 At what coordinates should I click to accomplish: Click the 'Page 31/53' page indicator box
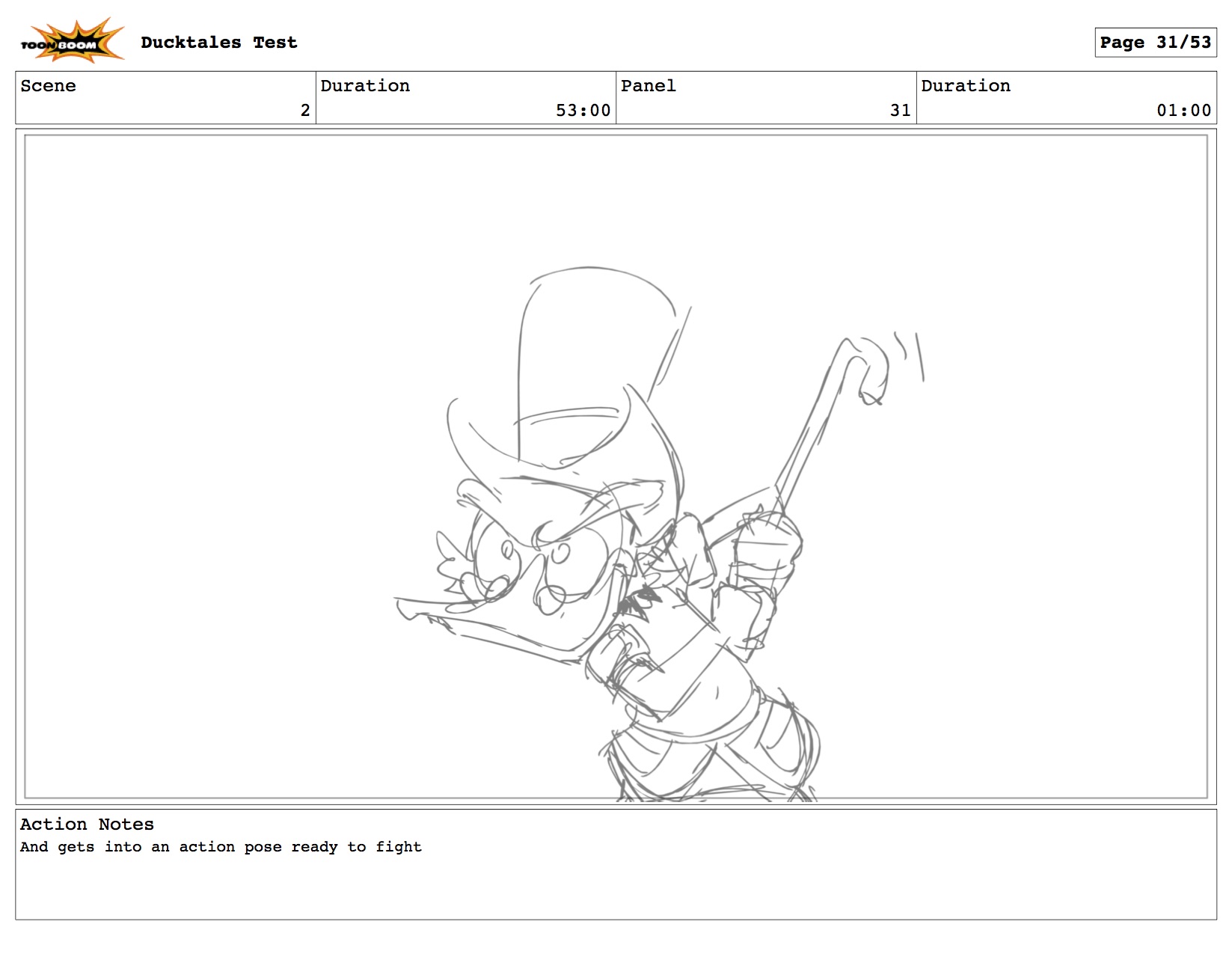(1154, 43)
